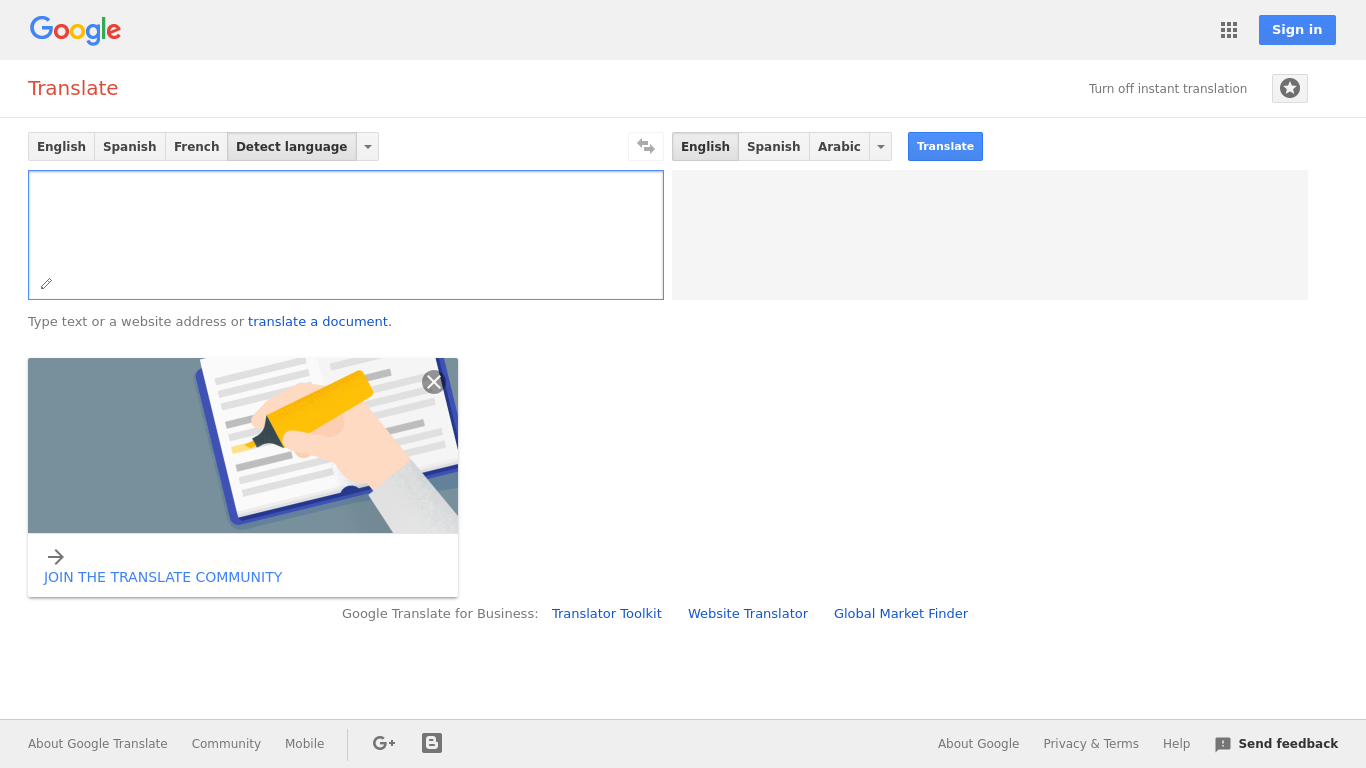Viewport: 1366px width, 768px height.
Task: Click the community promo illustration
Action: (x=243, y=446)
